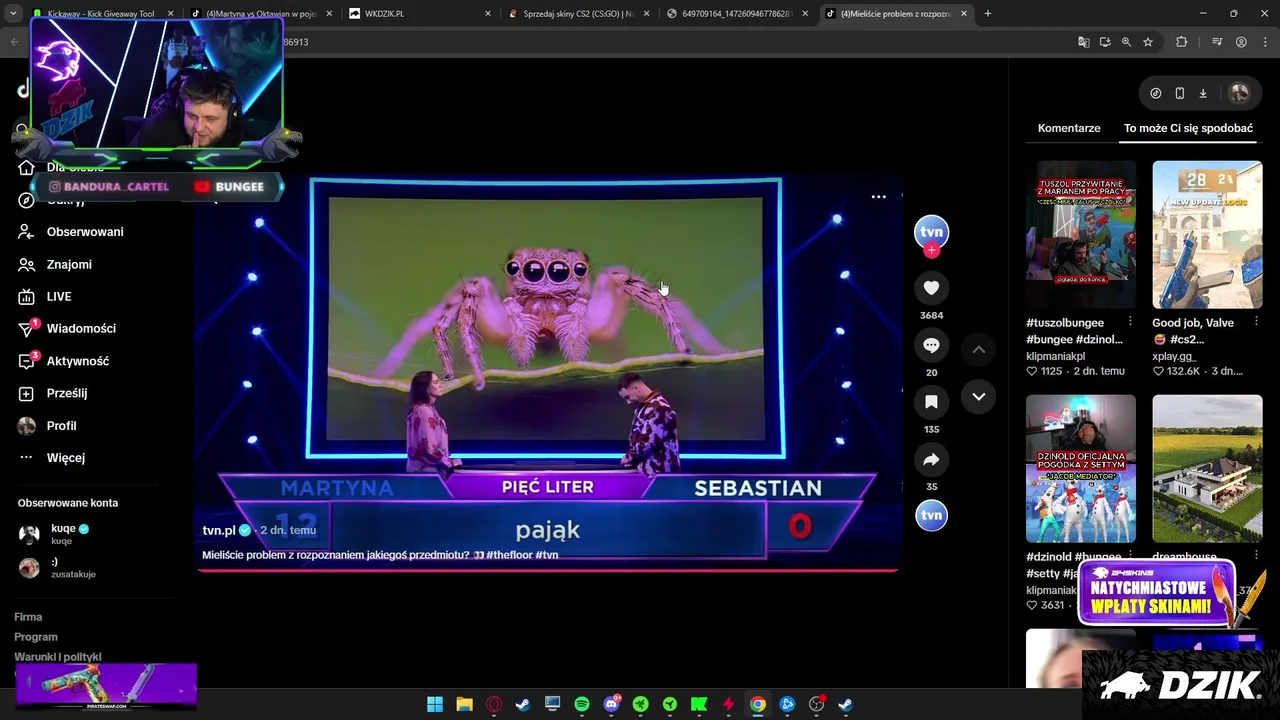Switch to Sprzedaj skiny CS2 tab
The width and height of the screenshot is (1280, 720).
click(578, 14)
